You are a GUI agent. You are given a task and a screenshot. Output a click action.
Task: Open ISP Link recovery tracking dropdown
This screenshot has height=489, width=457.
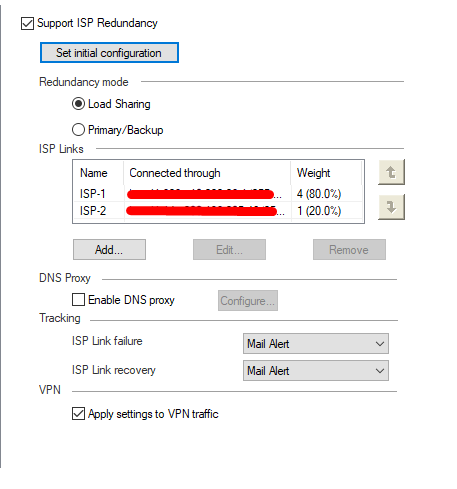tap(316, 370)
